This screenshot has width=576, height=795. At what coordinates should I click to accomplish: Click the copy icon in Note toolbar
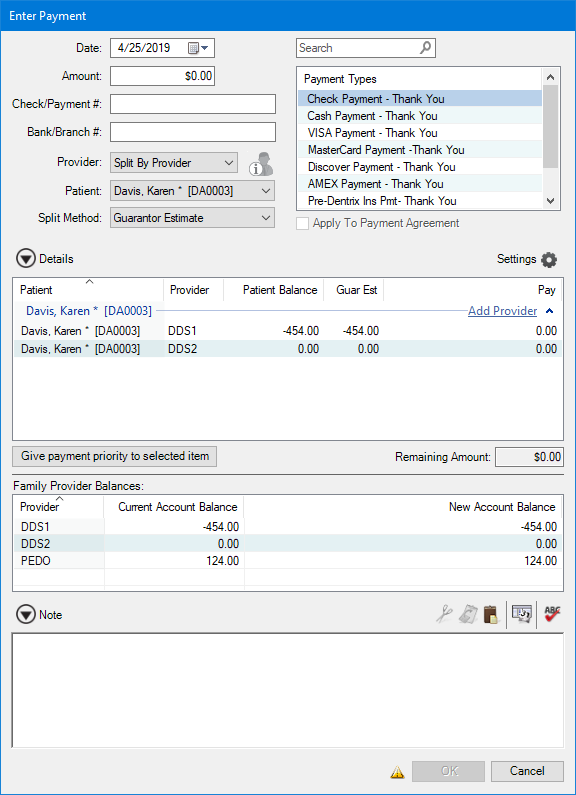(x=467, y=614)
